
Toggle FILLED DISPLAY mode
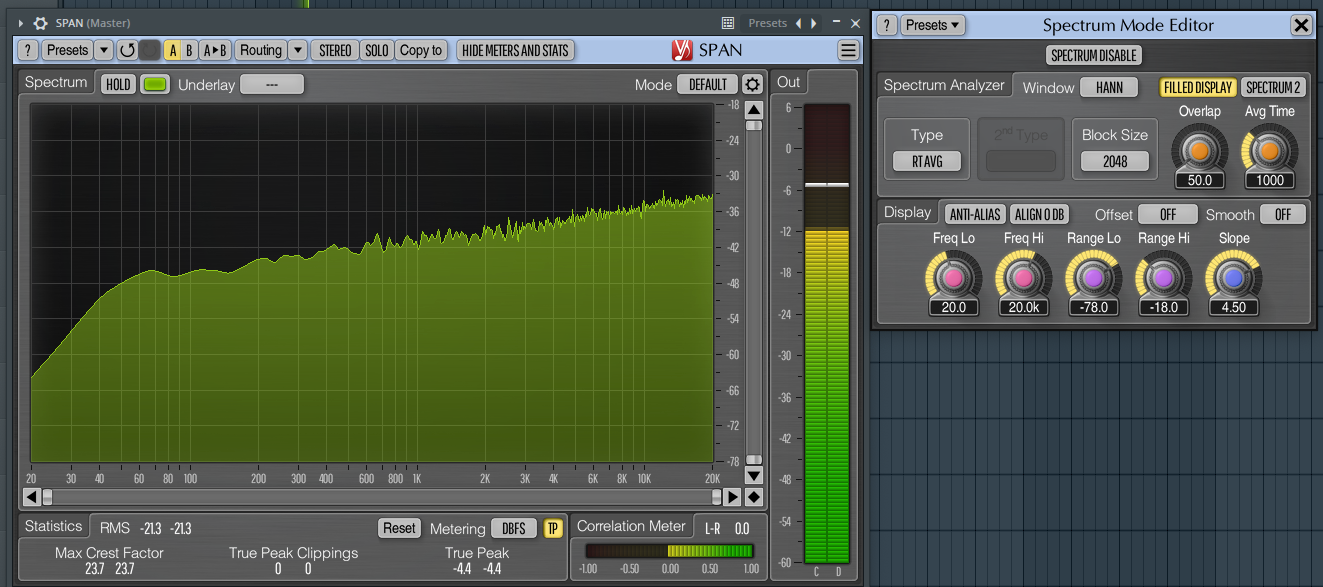(1198, 87)
